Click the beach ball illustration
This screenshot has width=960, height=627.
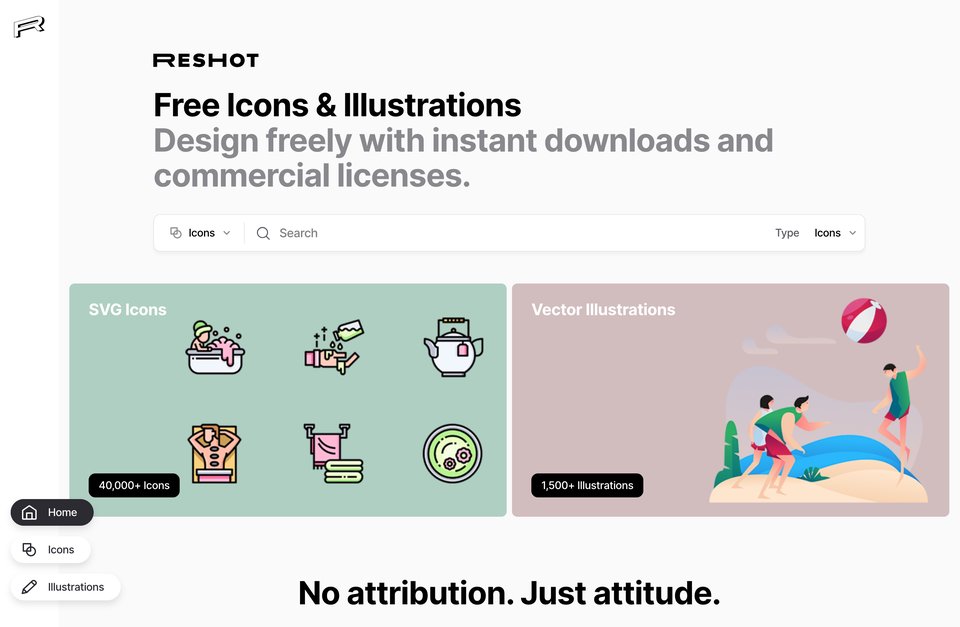864,321
